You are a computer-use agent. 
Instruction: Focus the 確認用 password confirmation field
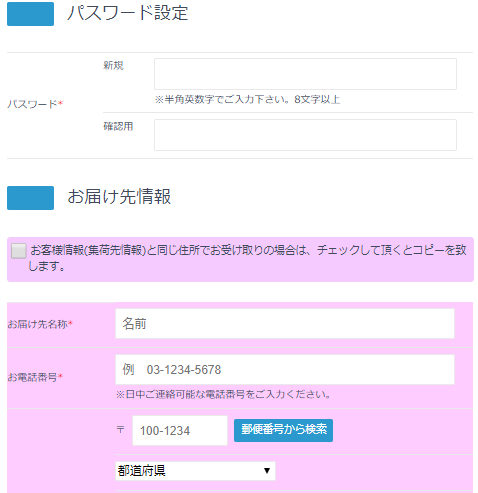tap(305, 135)
